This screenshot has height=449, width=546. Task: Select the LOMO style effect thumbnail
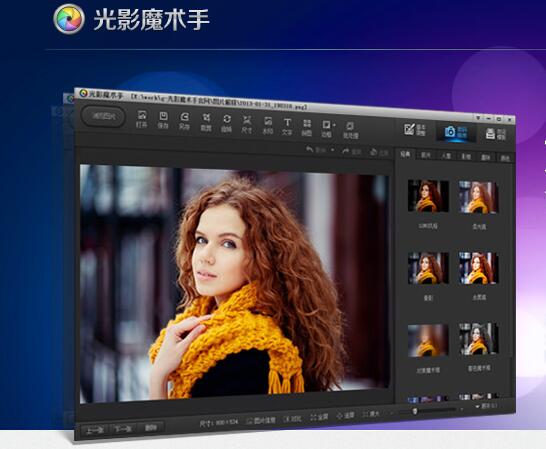[x=428, y=196]
